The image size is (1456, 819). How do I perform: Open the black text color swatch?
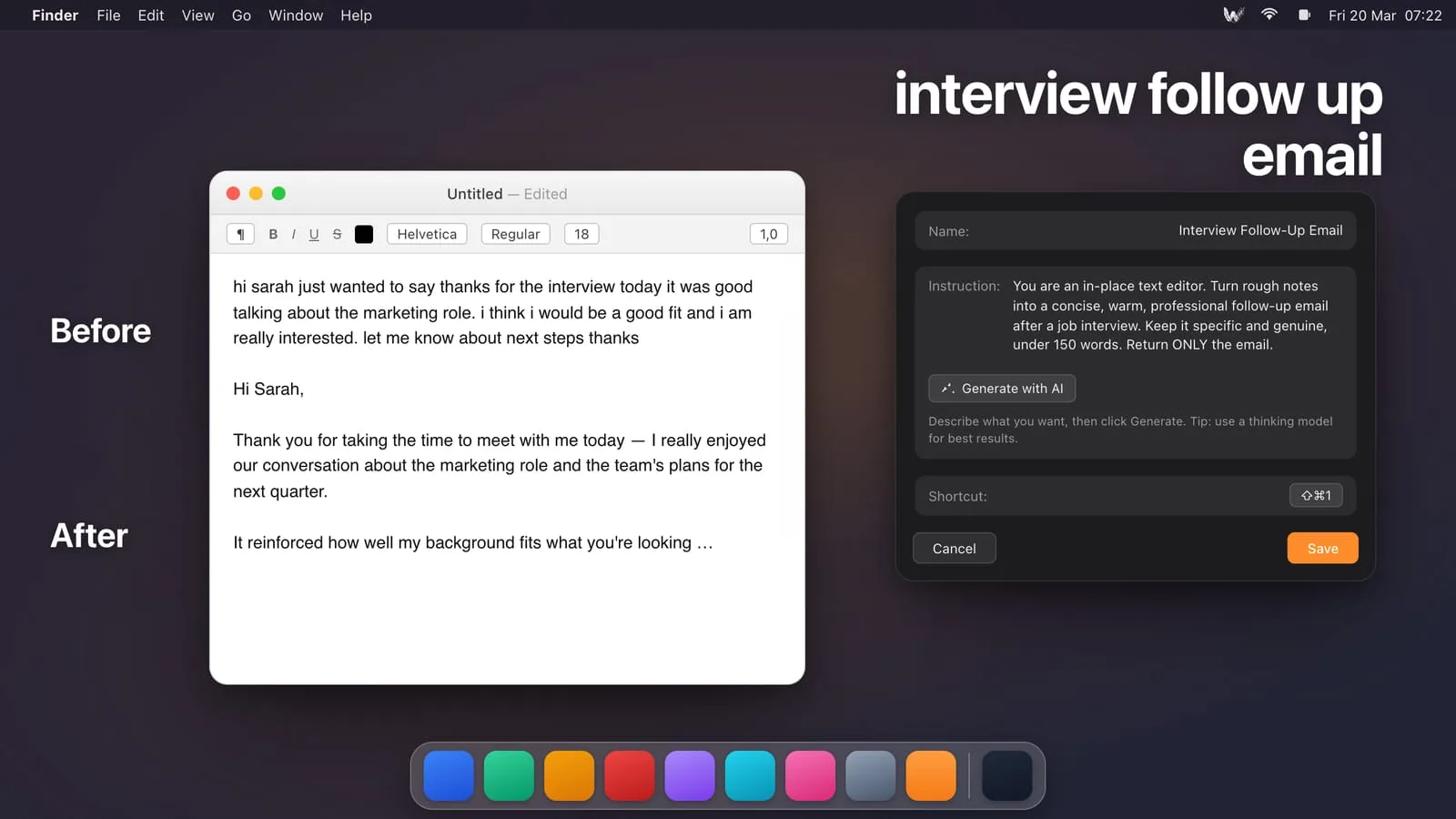[x=364, y=234]
